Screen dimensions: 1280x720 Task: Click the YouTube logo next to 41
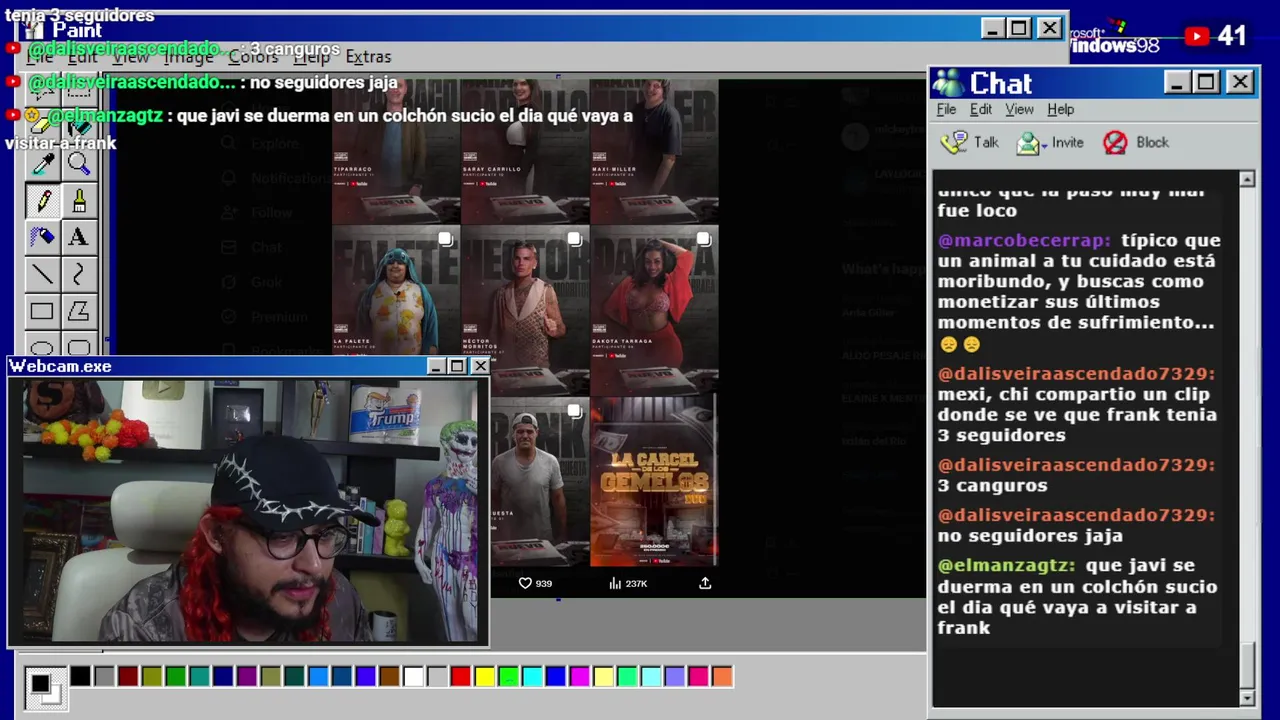click(1196, 37)
